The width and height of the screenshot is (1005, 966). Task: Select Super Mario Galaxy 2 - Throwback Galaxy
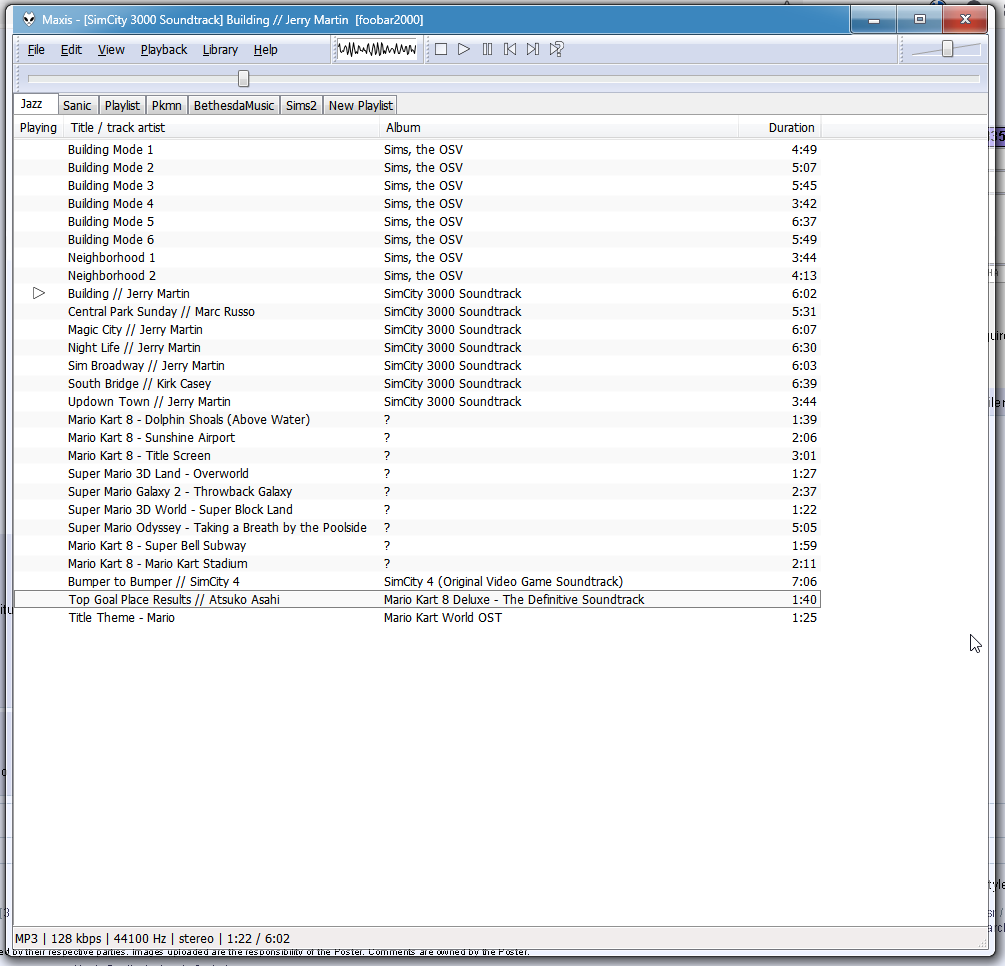point(417,491)
